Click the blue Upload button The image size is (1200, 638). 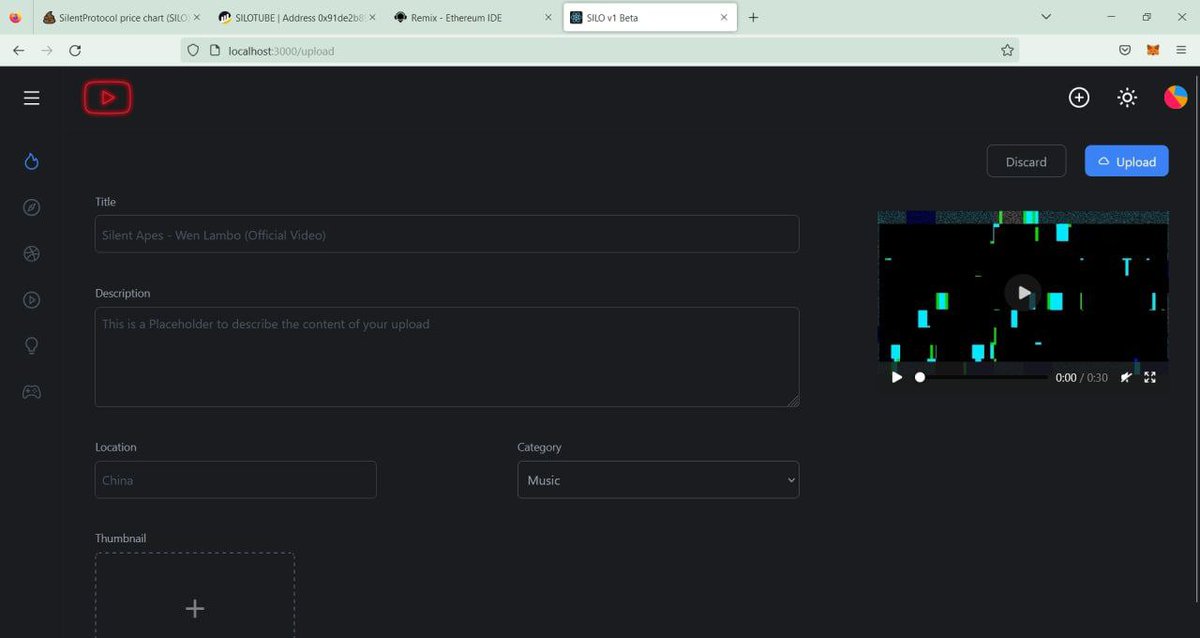click(x=1126, y=161)
